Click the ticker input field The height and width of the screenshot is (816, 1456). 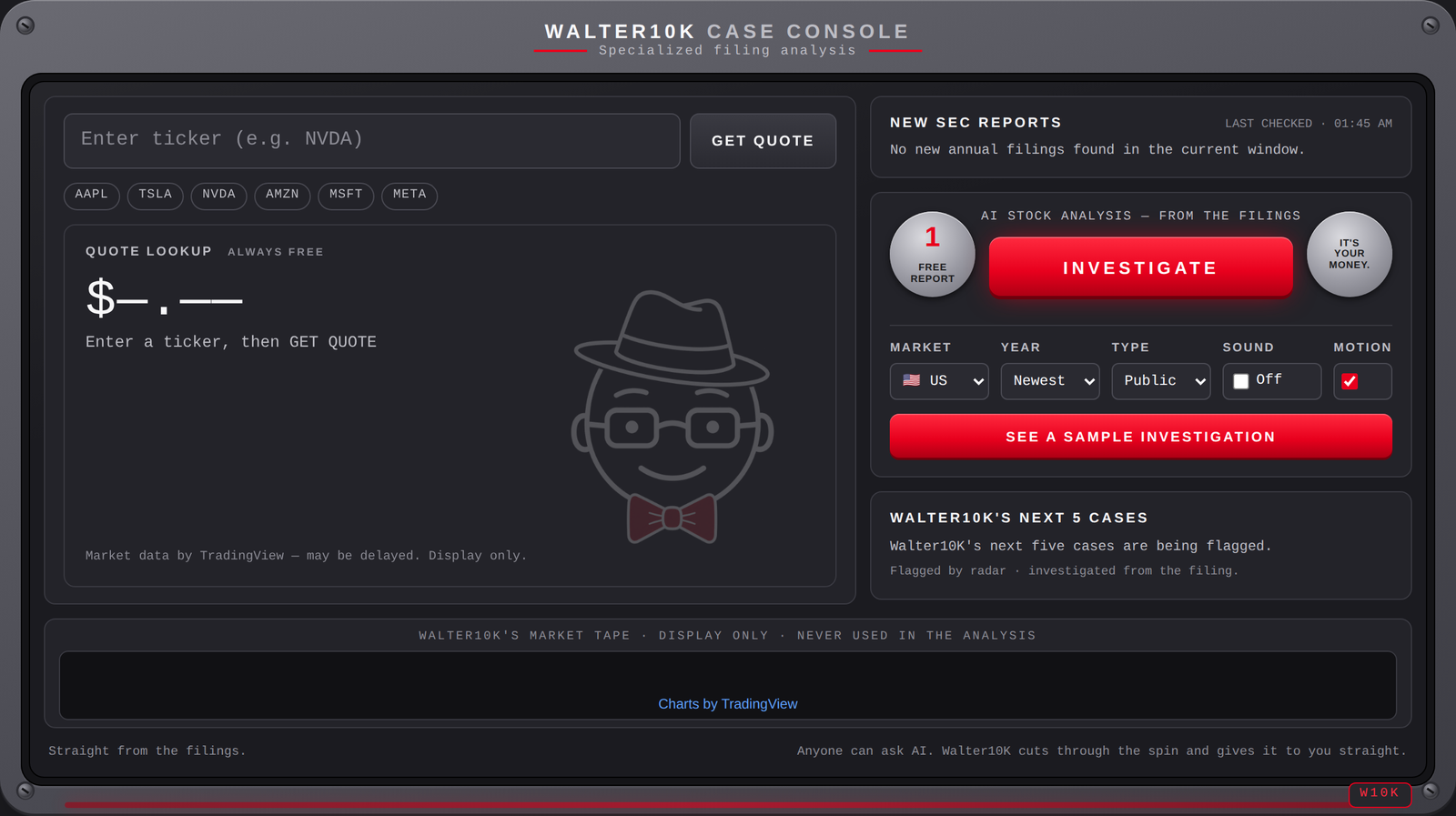371,140
